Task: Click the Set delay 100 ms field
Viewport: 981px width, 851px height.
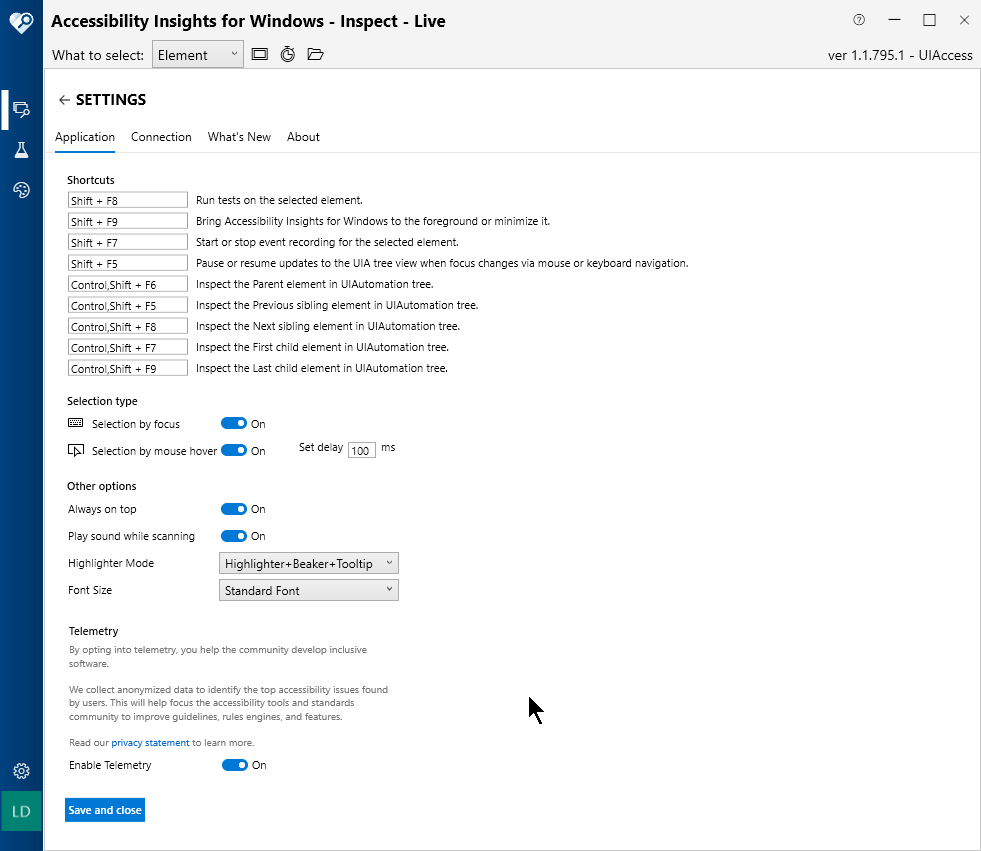Action: point(362,451)
